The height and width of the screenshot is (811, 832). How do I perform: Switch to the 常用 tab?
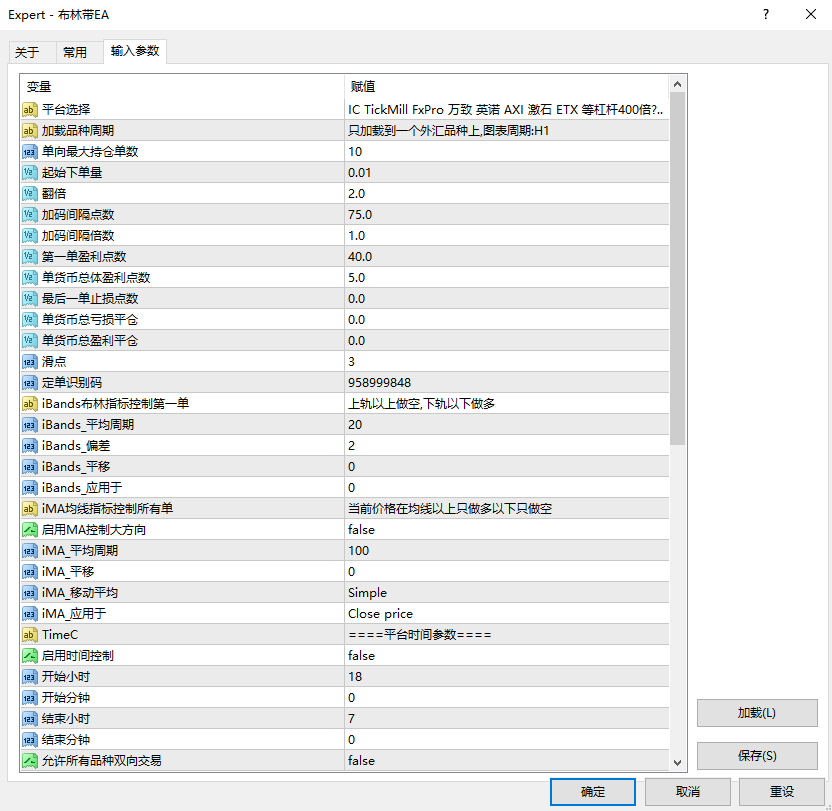[x=75, y=53]
